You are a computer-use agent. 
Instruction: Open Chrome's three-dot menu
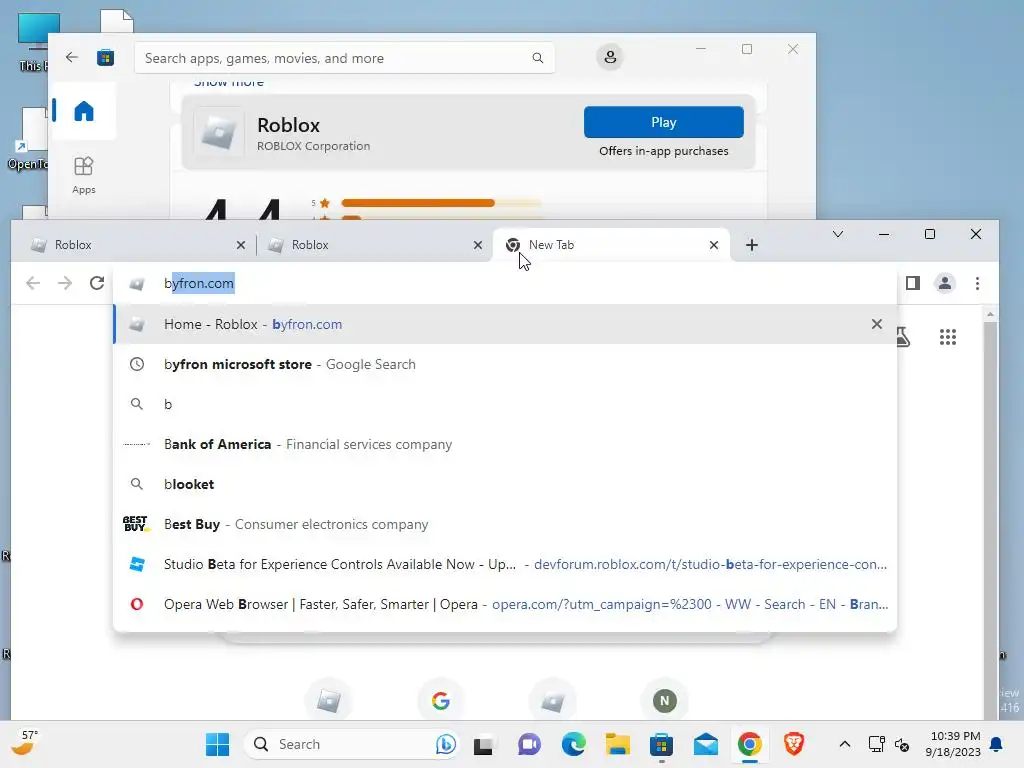click(977, 283)
